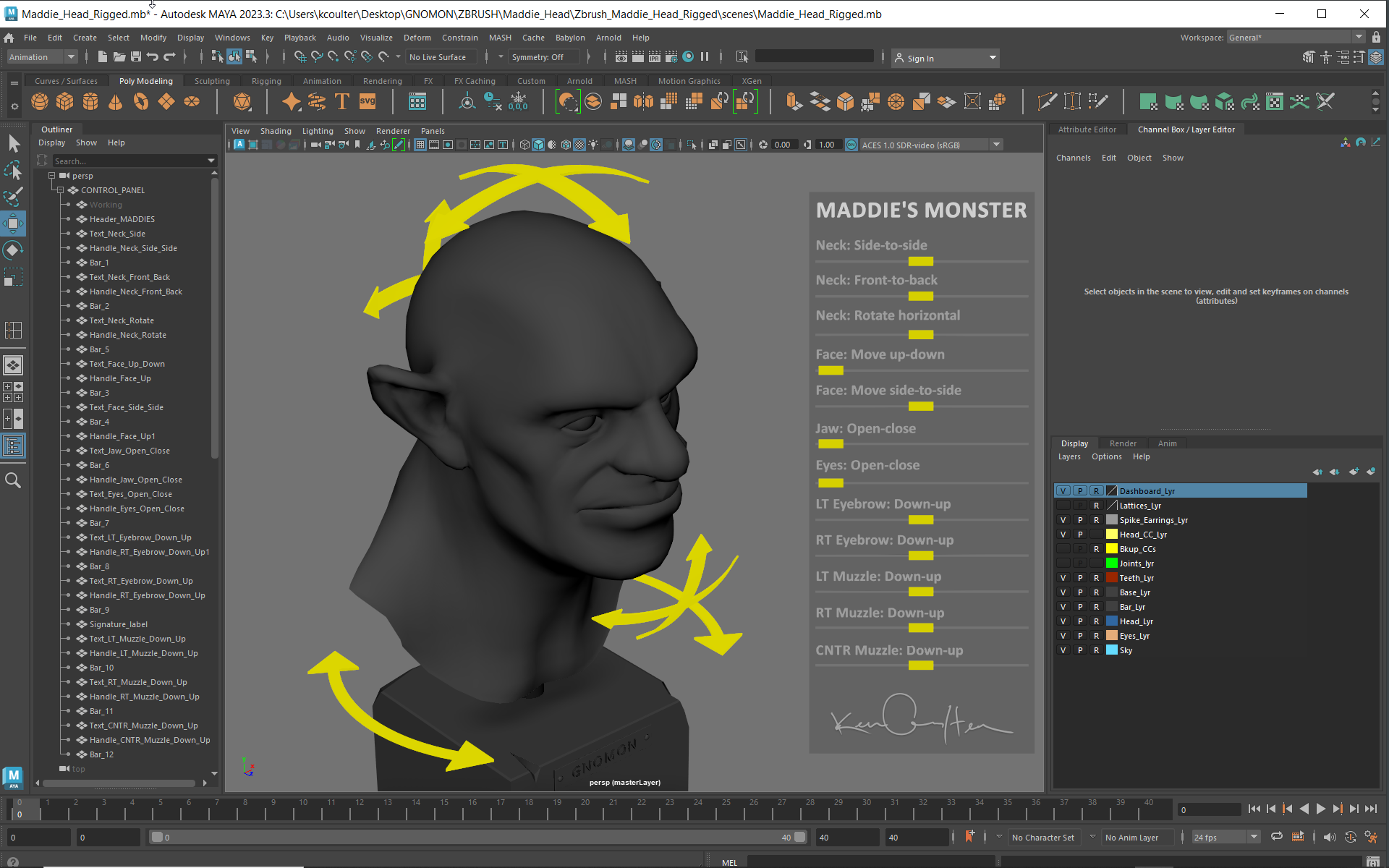Toggle renderability R on Head_CC_Lyr layer
Image resolution: width=1389 pixels, height=868 pixels.
coord(1096,534)
